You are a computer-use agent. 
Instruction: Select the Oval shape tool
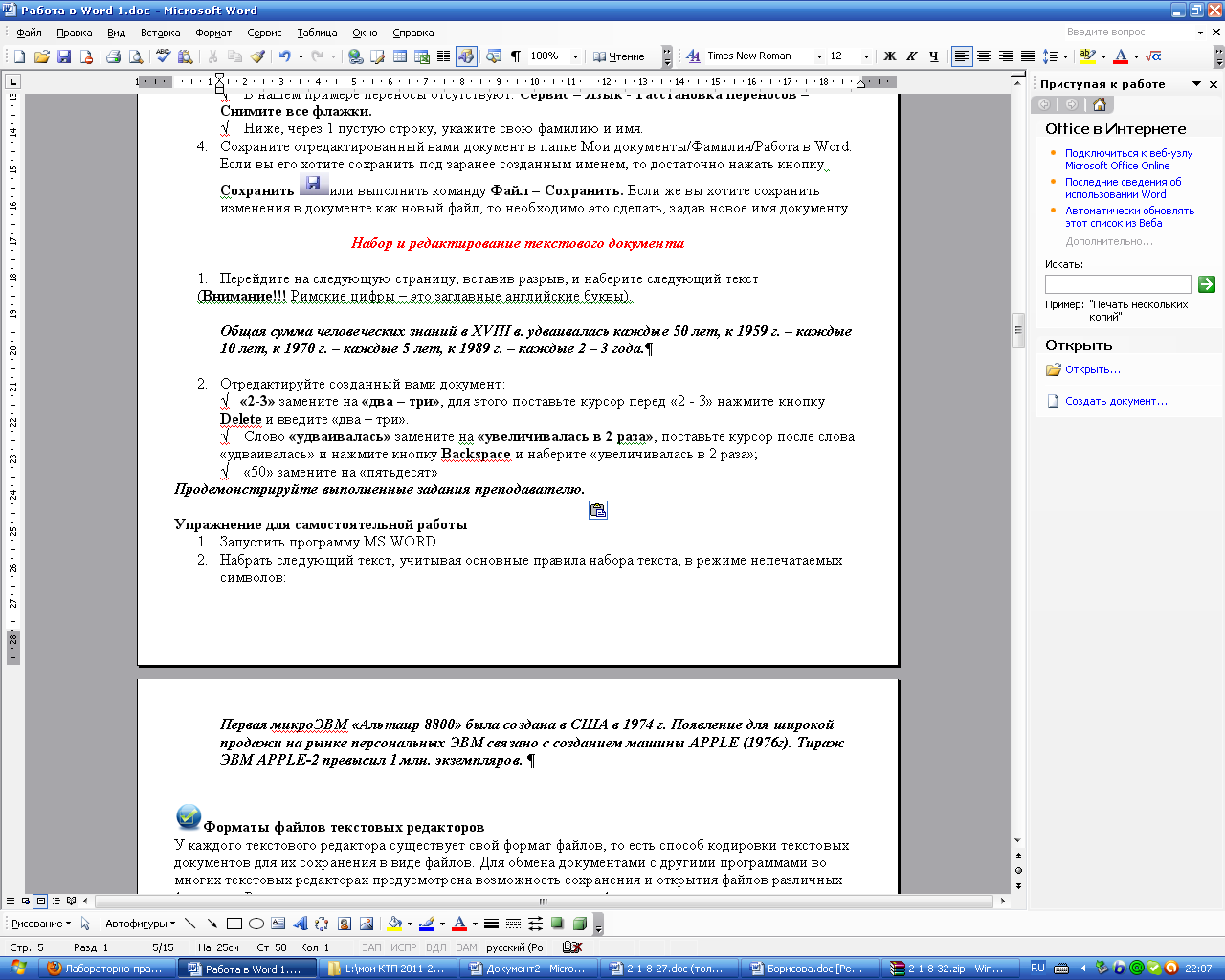point(256,924)
